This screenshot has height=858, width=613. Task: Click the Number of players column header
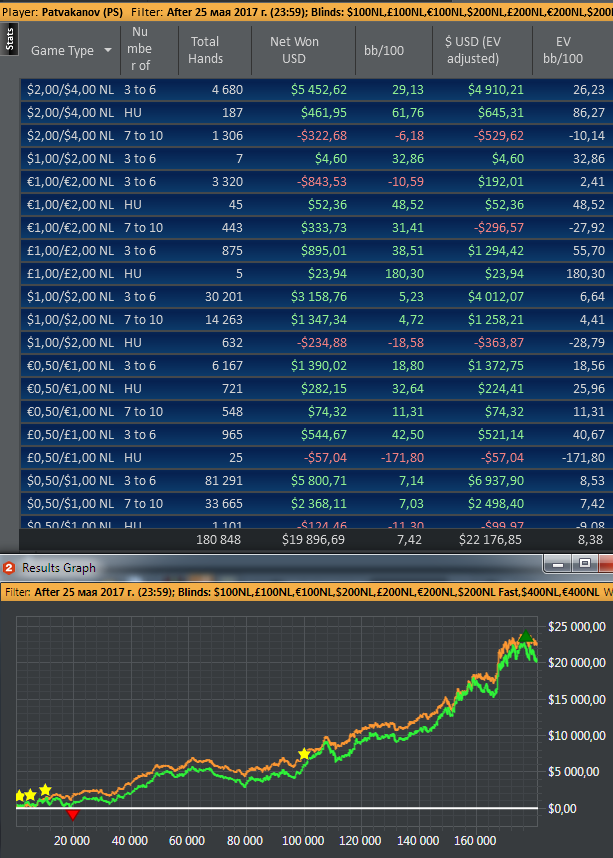coord(140,49)
